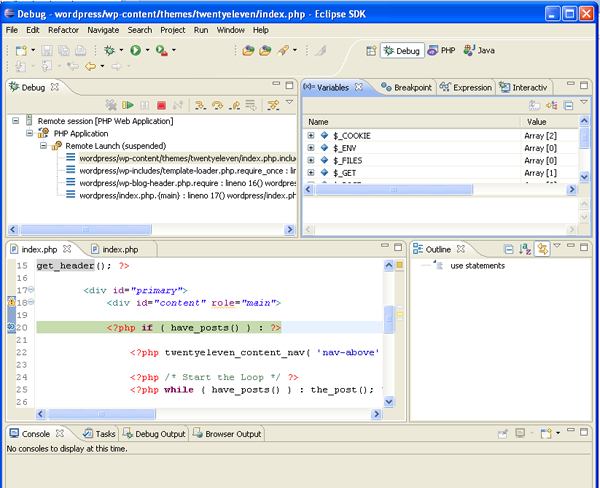Screen dimensions: 600x488
Task: Toggle Show Logical Structure in Variables view
Action: [x=551, y=105]
